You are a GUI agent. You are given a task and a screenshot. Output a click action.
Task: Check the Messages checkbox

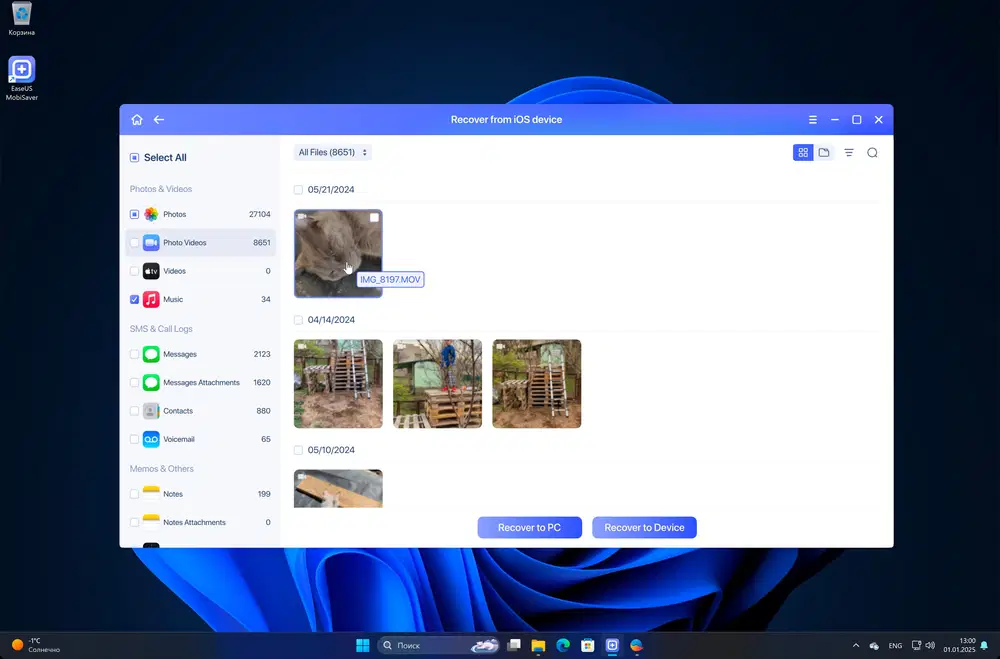tap(135, 354)
